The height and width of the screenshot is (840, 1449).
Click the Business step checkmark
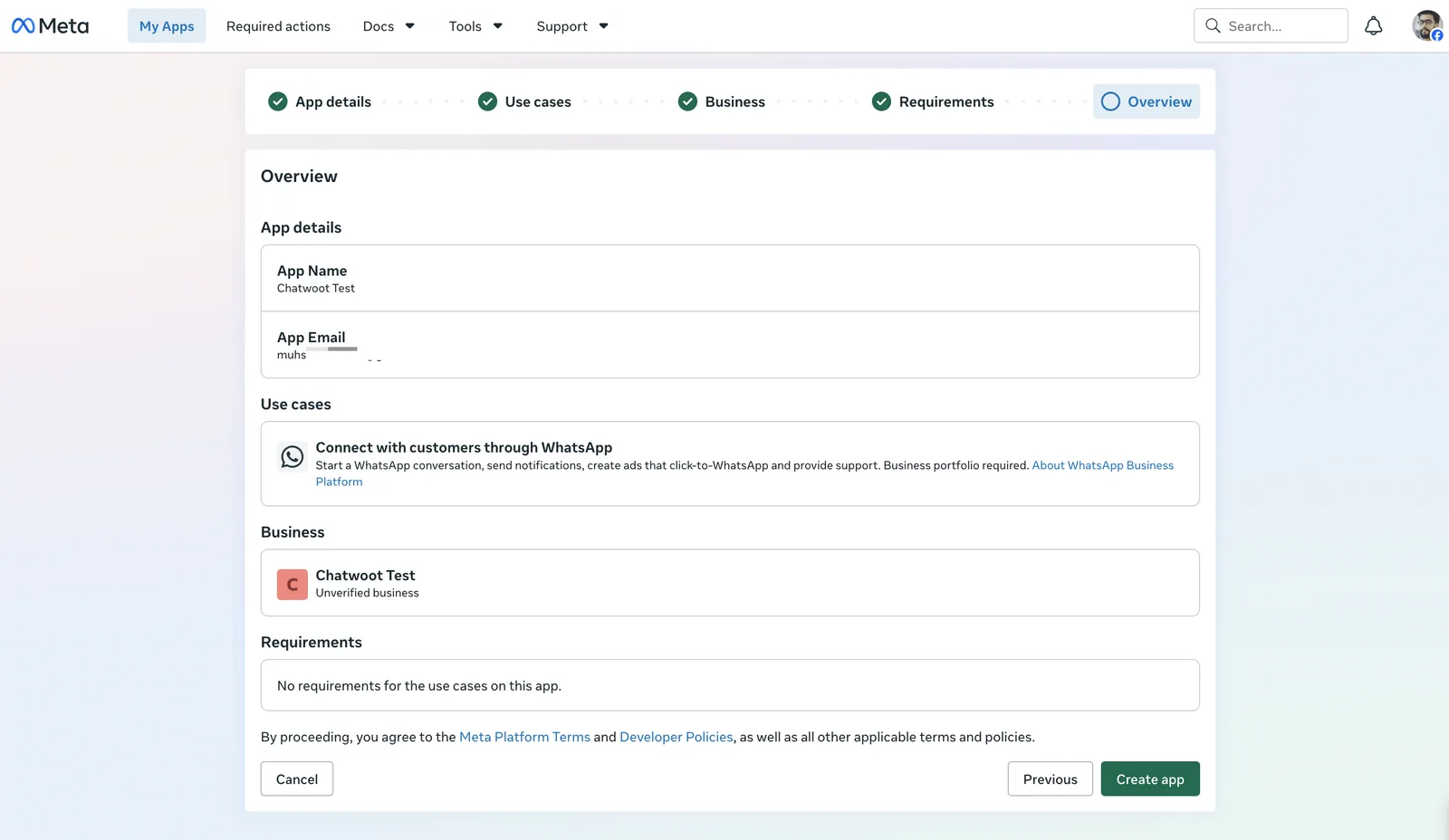(687, 101)
